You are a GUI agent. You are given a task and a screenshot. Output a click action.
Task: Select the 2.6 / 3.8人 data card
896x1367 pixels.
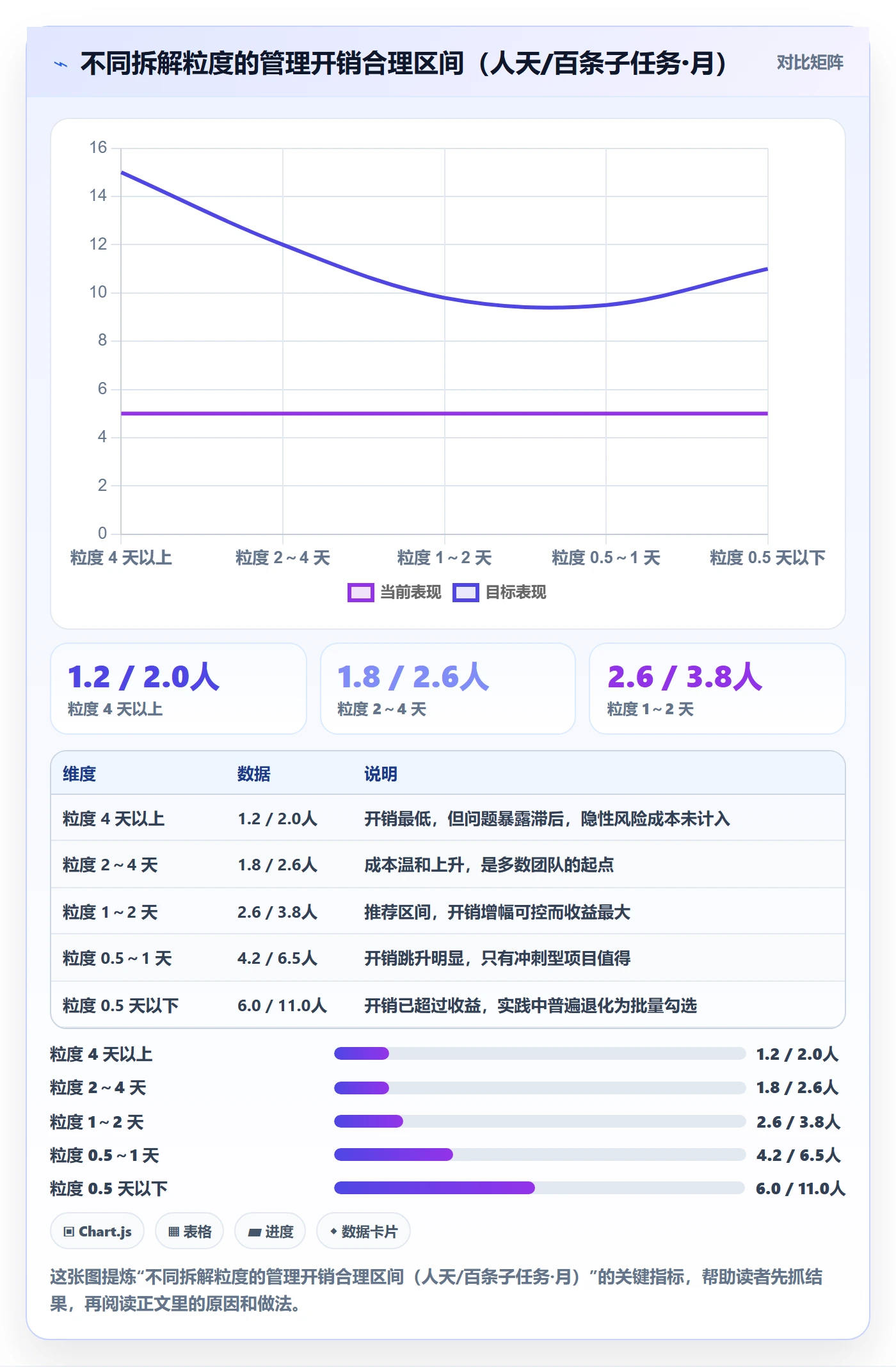pyautogui.click(x=717, y=689)
